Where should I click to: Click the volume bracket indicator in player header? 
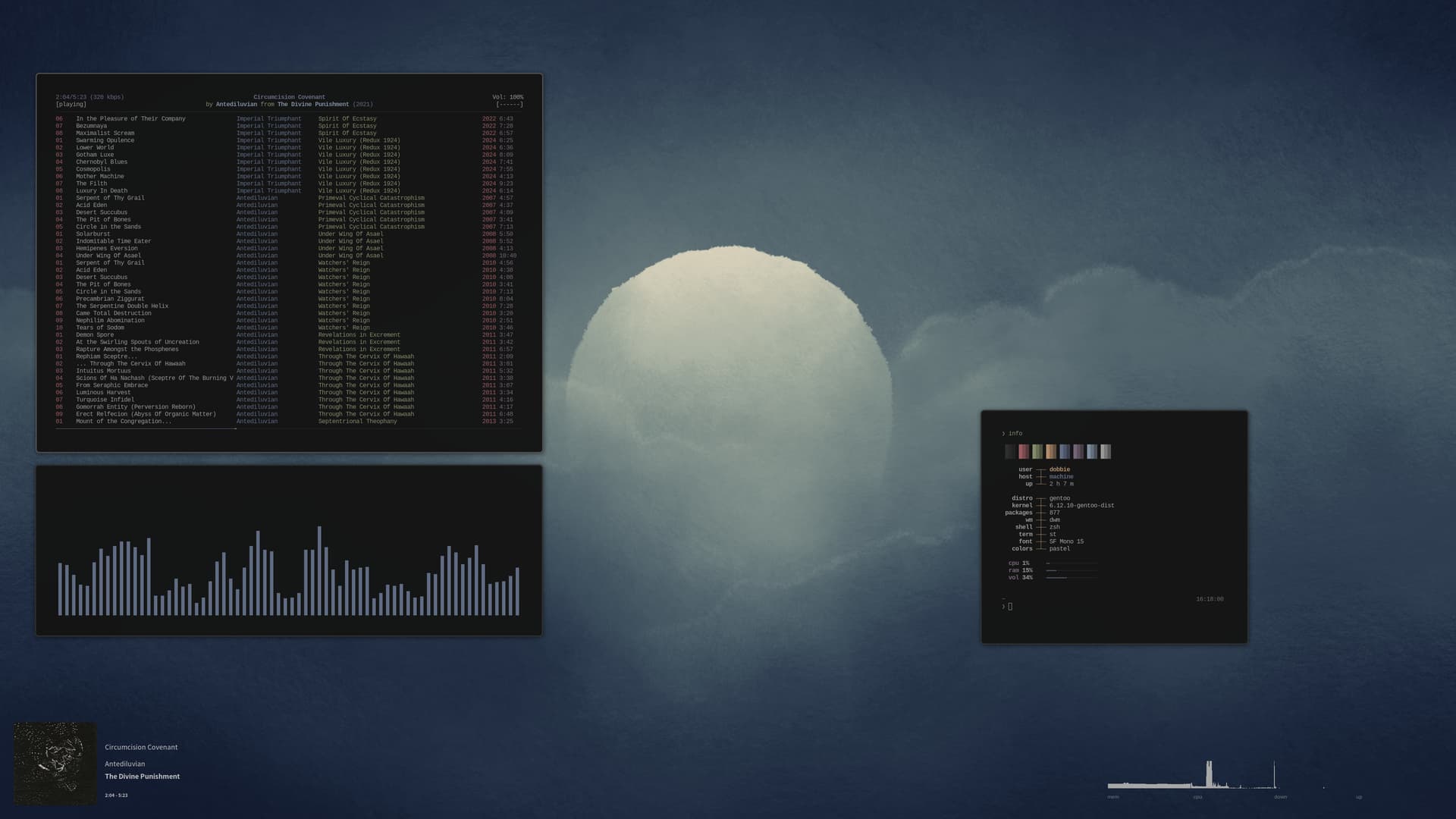click(x=509, y=105)
